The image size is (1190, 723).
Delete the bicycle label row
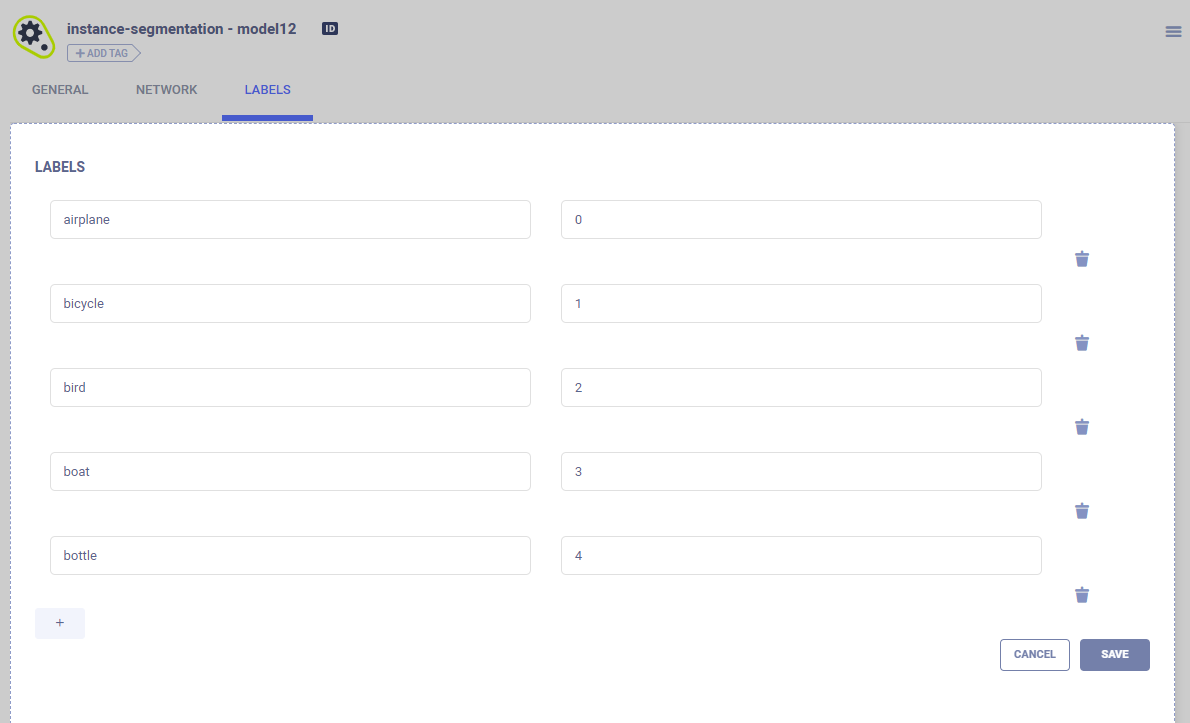[x=1081, y=343]
